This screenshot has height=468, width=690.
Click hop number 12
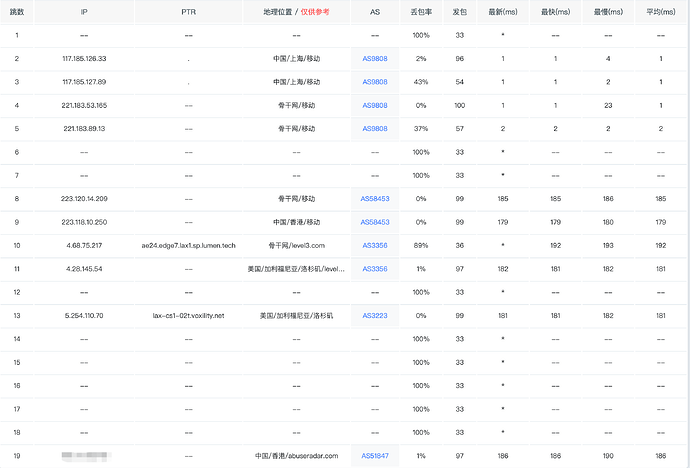tap(17, 292)
